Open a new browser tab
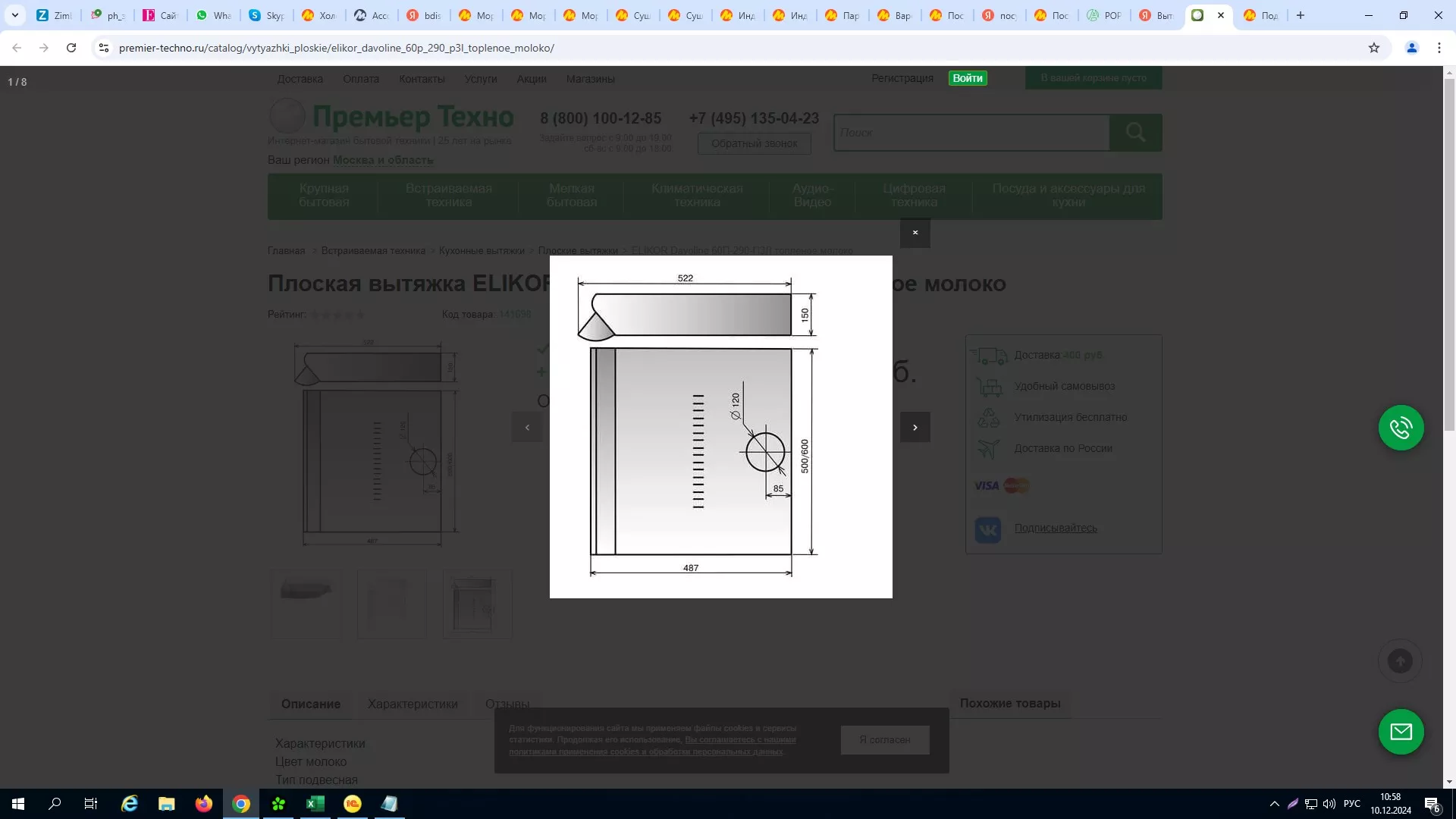The image size is (1456, 819). 1301,15
